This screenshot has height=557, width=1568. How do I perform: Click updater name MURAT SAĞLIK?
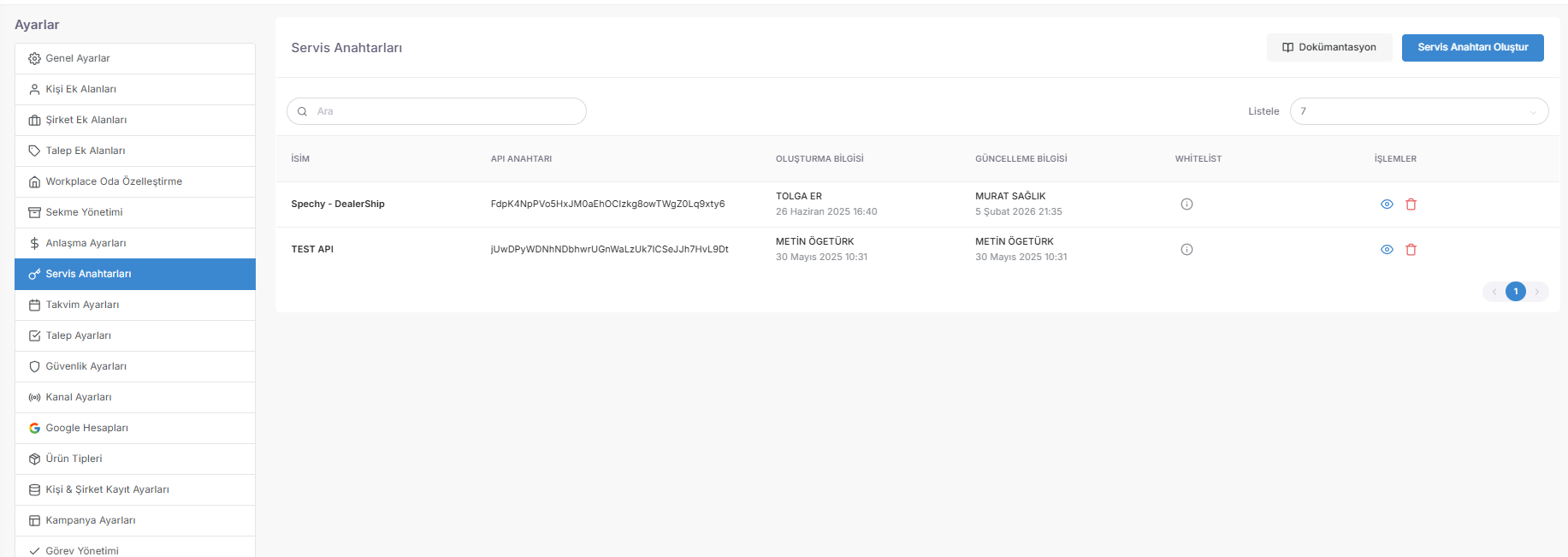pos(1010,197)
